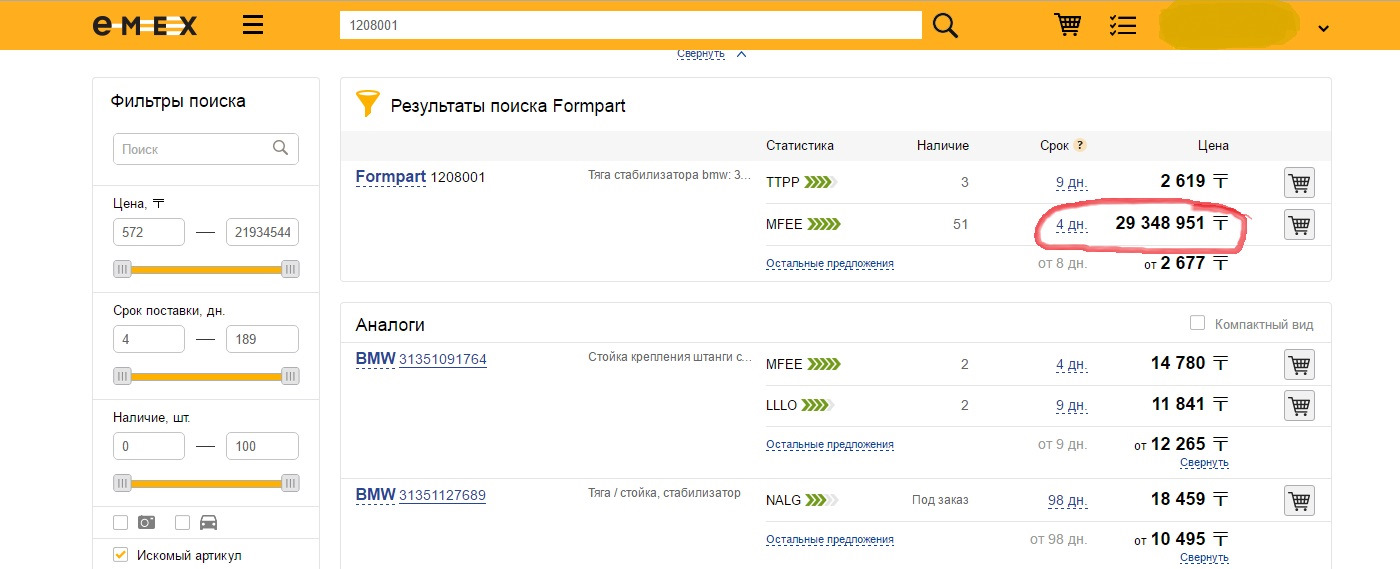
Task: Open the checklist icon in header
Action: (1122, 26)
